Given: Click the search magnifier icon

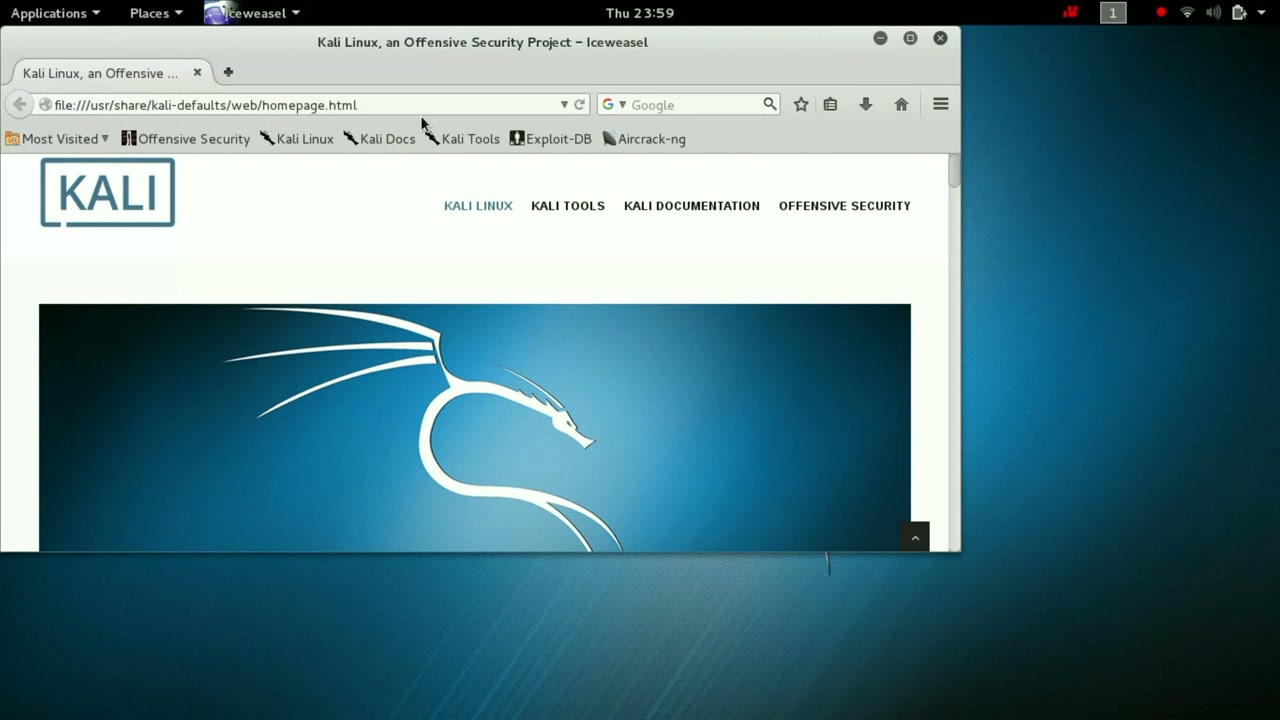Looking at the screenshot, I should [x=769, y=104].
